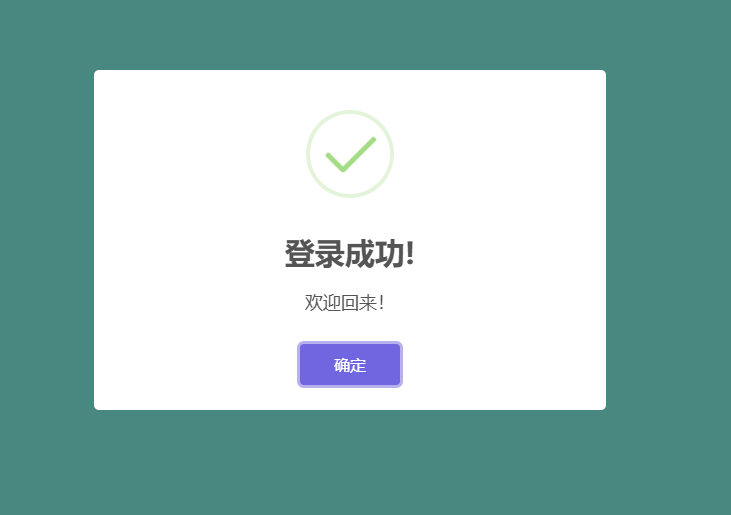Screen dimensions: 731x515
Task: Click the exclamation mark after 登录成功
Action: 410,254
